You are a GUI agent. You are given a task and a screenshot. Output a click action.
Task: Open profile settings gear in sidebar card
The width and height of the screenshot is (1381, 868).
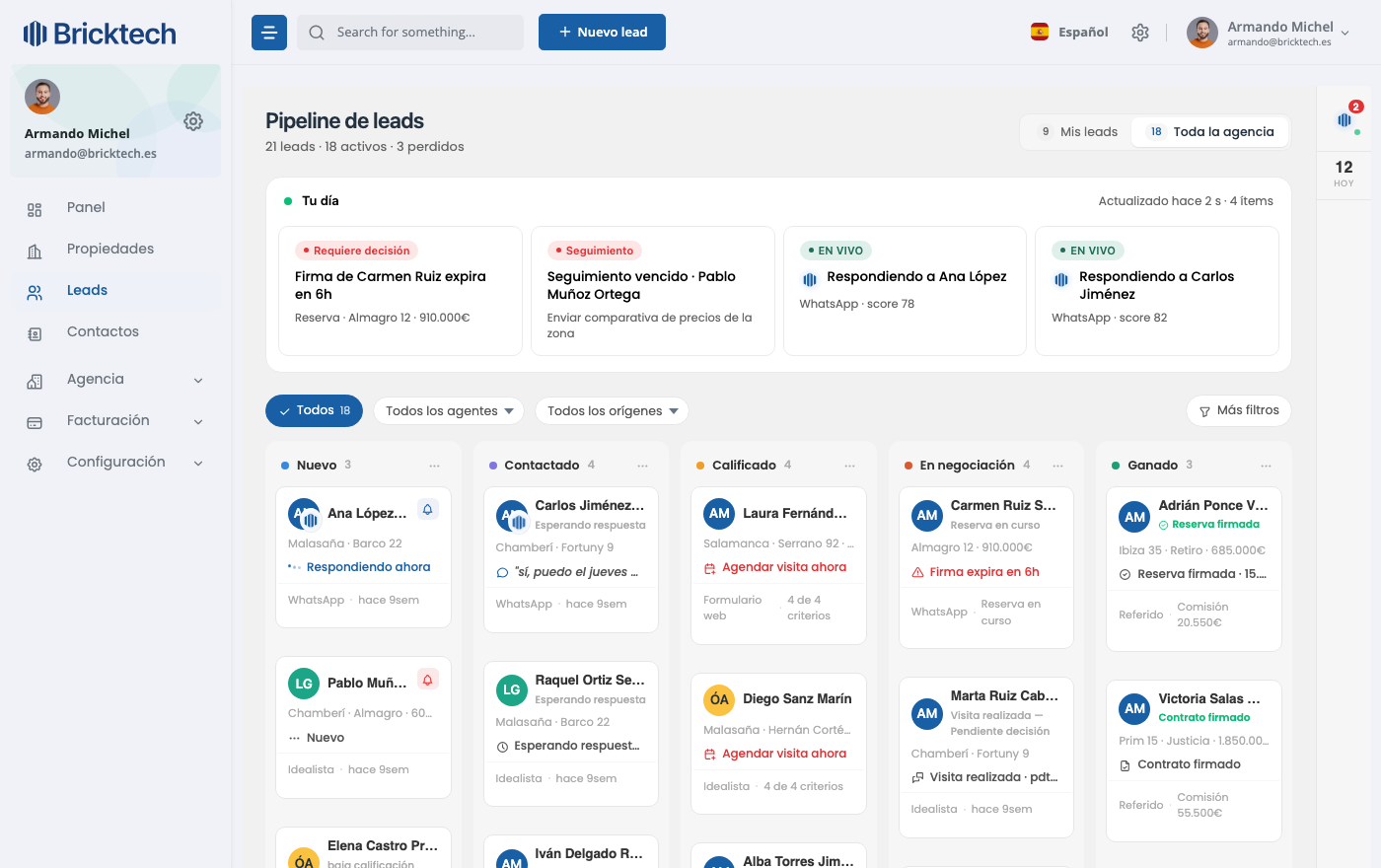click(193, 121)
